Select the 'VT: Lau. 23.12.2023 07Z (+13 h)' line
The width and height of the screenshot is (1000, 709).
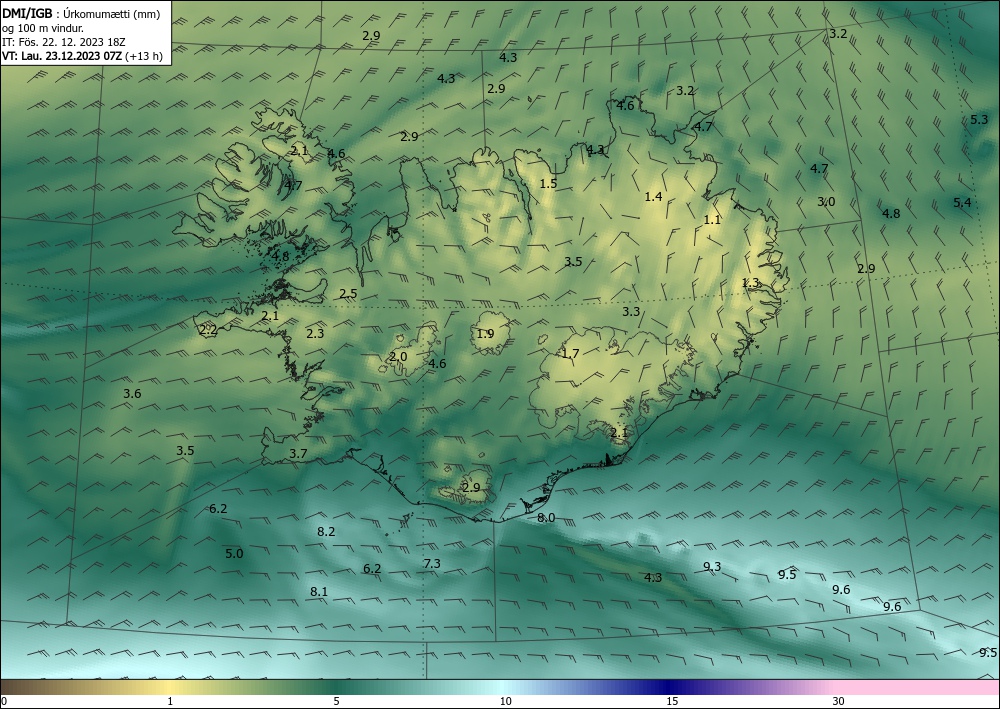[x=82, y=56]
